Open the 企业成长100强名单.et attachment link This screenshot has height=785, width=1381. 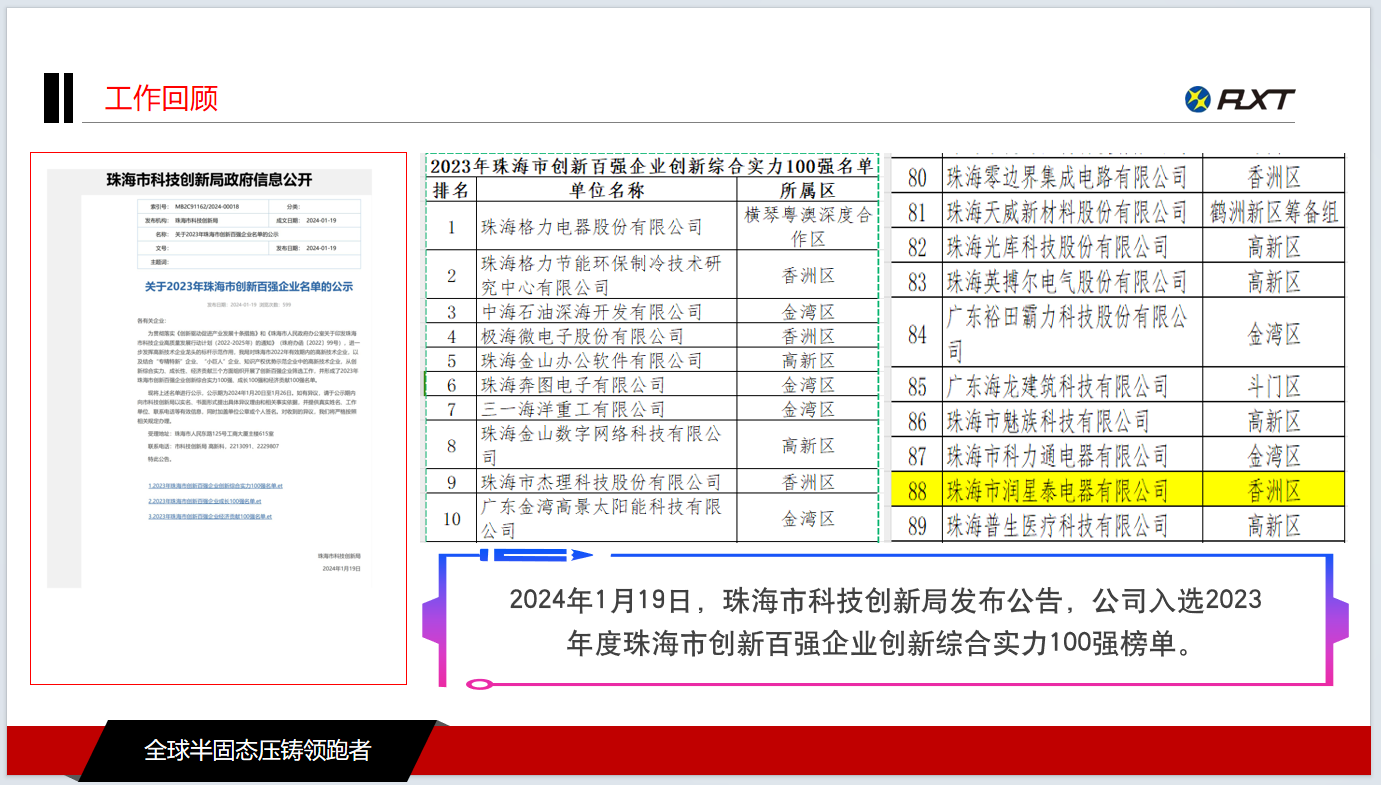pyautogui.click(x=205, y=500)
